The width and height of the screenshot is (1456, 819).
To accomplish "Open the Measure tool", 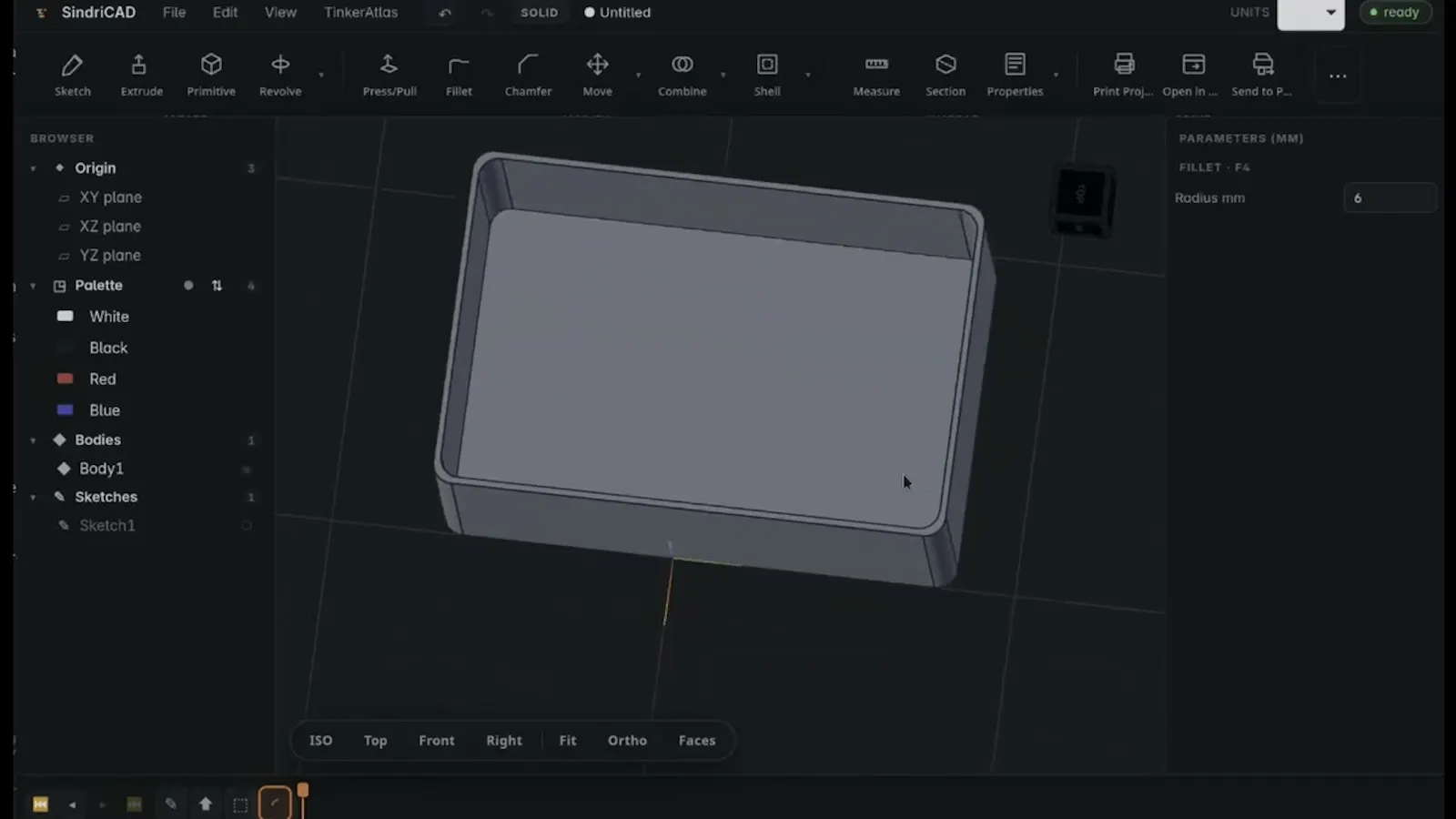I will point(876,75).
